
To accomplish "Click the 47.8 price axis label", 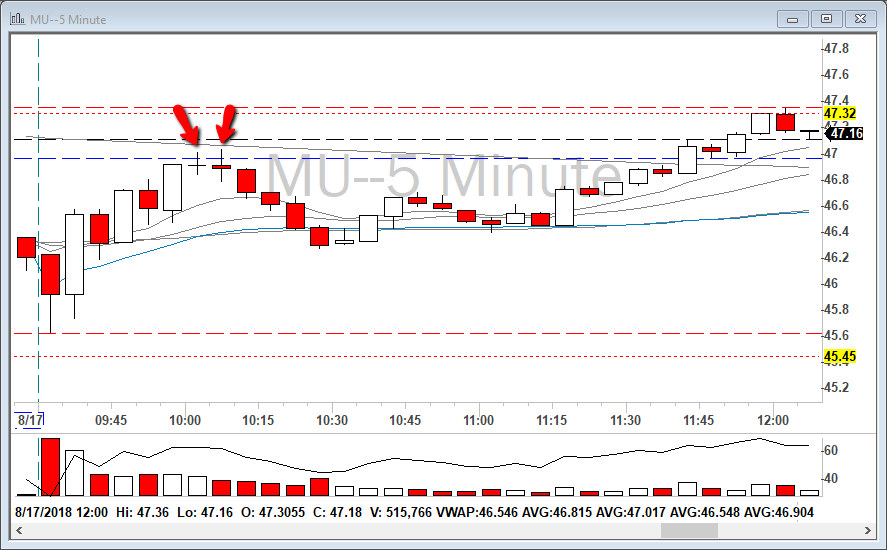I will 836,49.
